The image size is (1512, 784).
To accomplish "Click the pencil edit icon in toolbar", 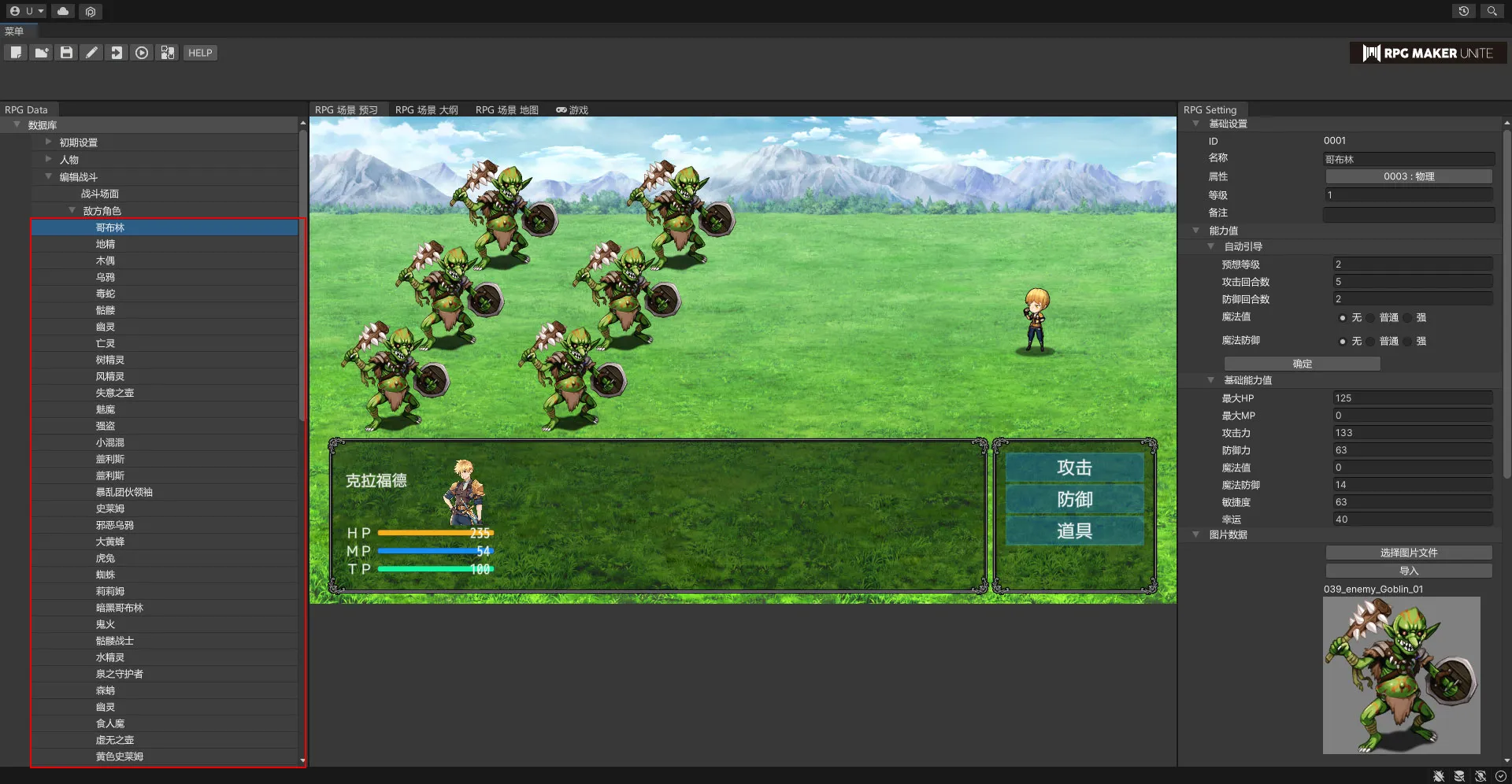I will [x=91, y=53].
